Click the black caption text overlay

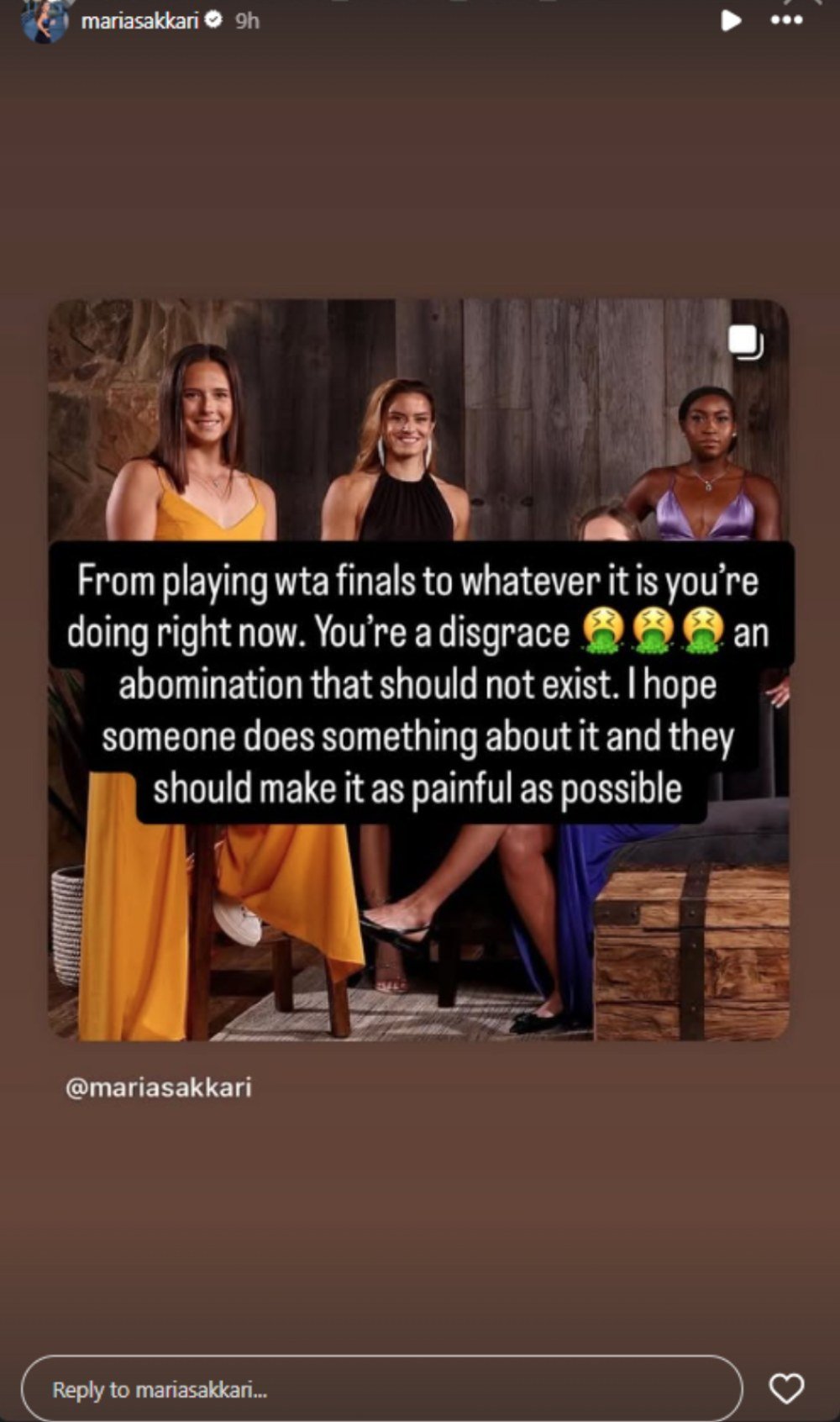pos(418,683)
